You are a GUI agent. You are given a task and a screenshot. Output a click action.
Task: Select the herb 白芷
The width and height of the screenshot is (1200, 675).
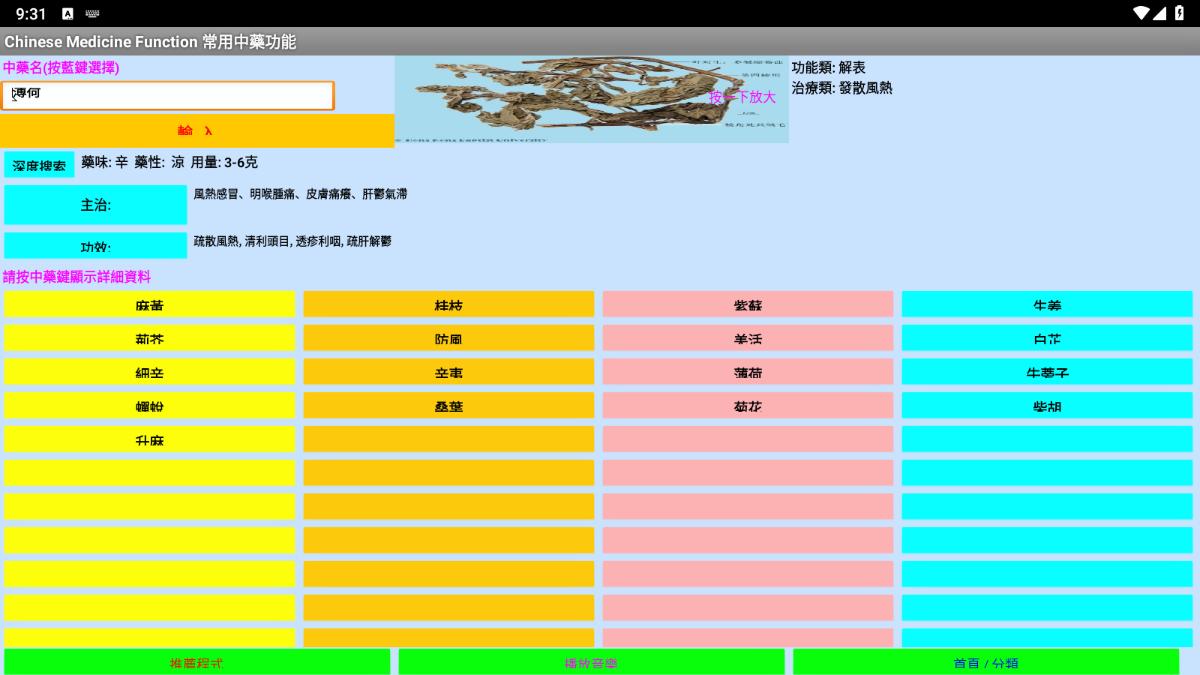point(1047,339)
